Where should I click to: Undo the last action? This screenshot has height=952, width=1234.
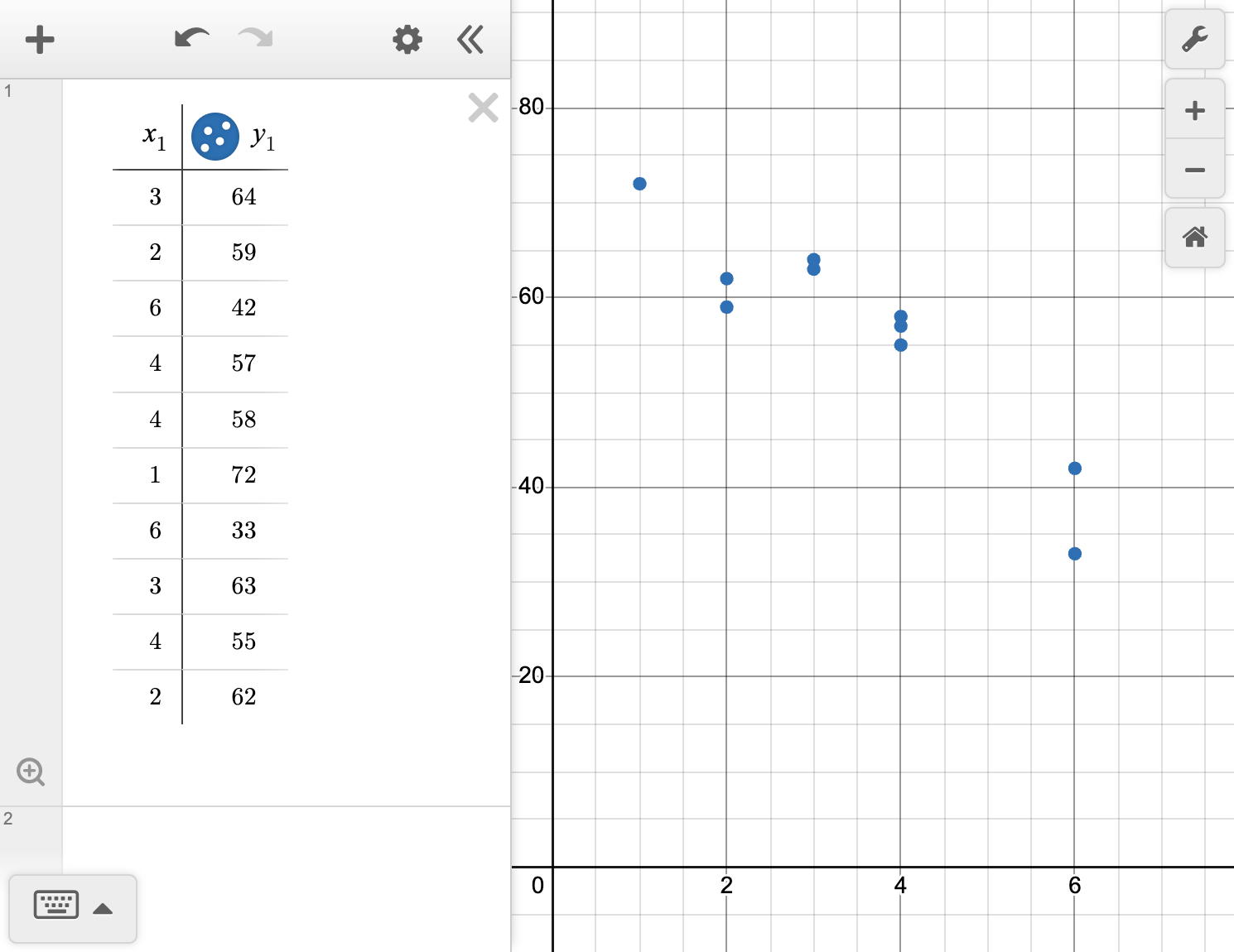click(x=190, y=37)
